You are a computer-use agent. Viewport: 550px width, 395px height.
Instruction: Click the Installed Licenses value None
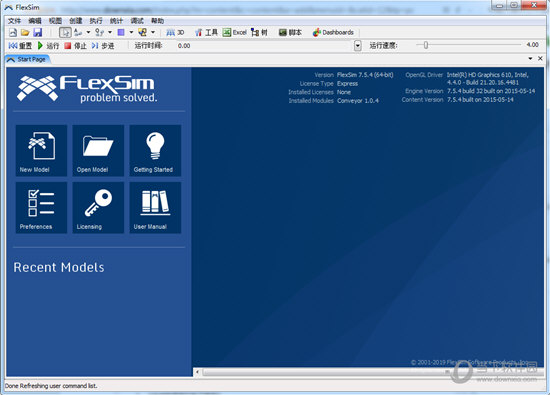pos(344,92)
